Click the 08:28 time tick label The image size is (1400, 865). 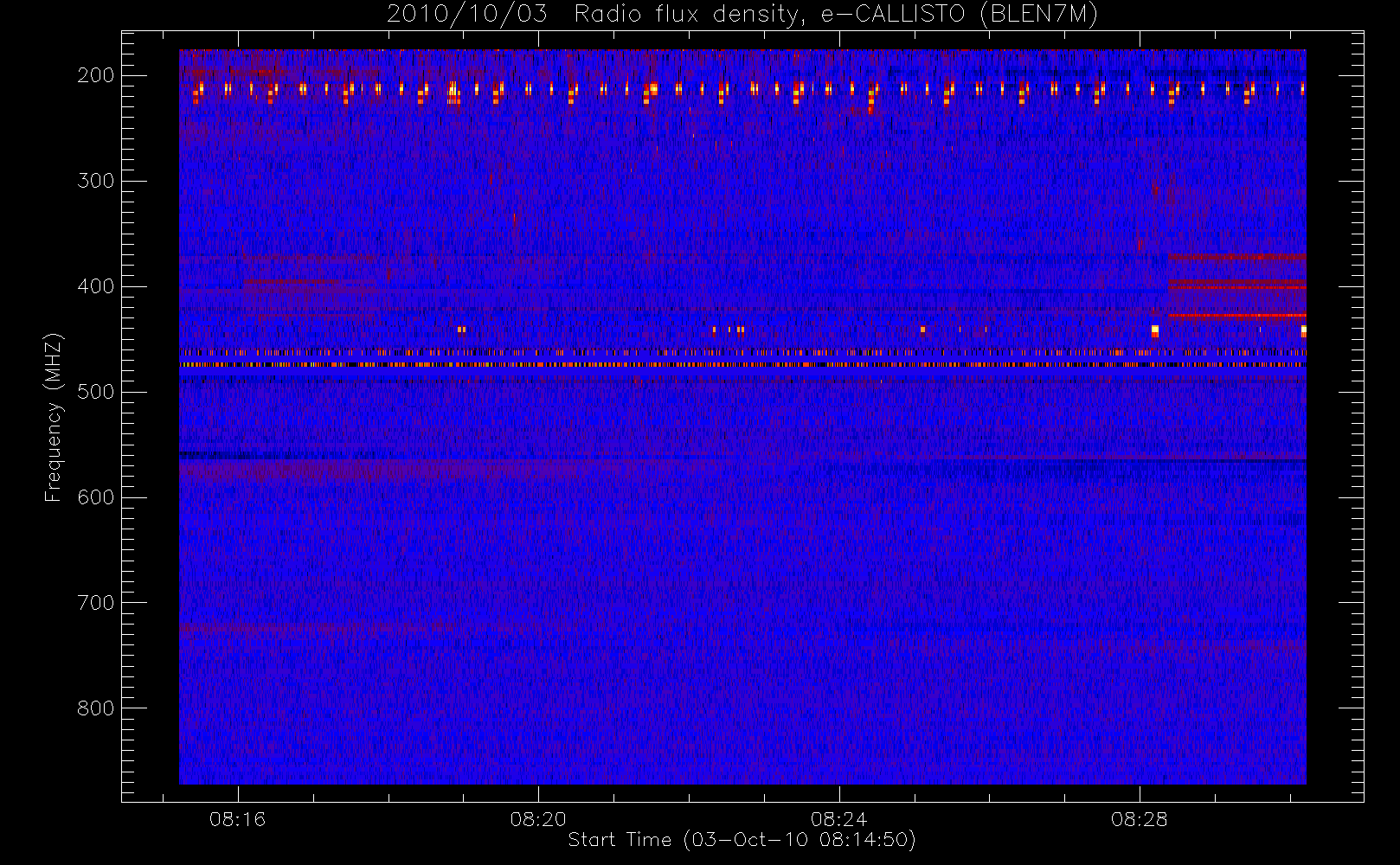click(1140, 819)
